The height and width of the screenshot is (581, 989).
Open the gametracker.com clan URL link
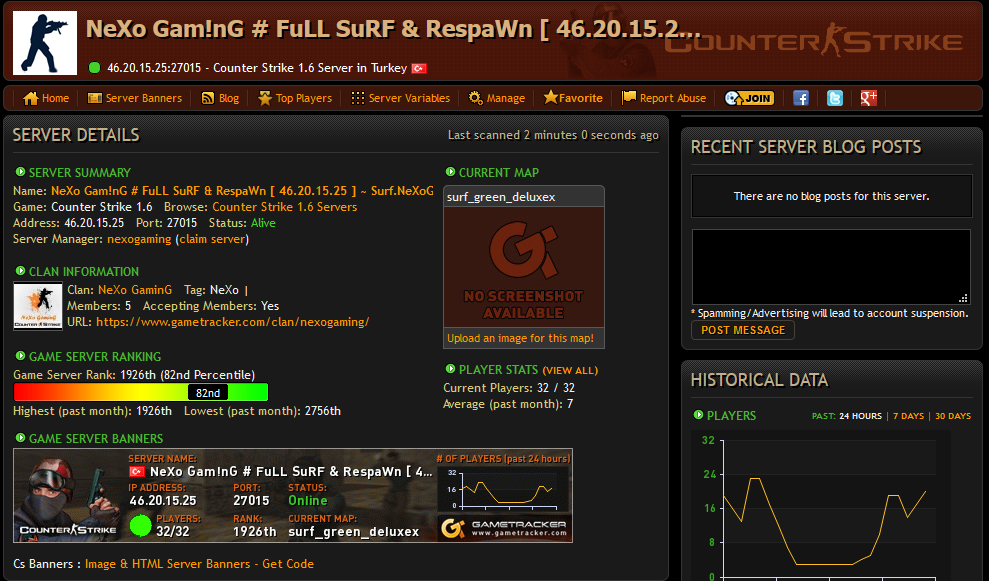(x=233, y=322)
